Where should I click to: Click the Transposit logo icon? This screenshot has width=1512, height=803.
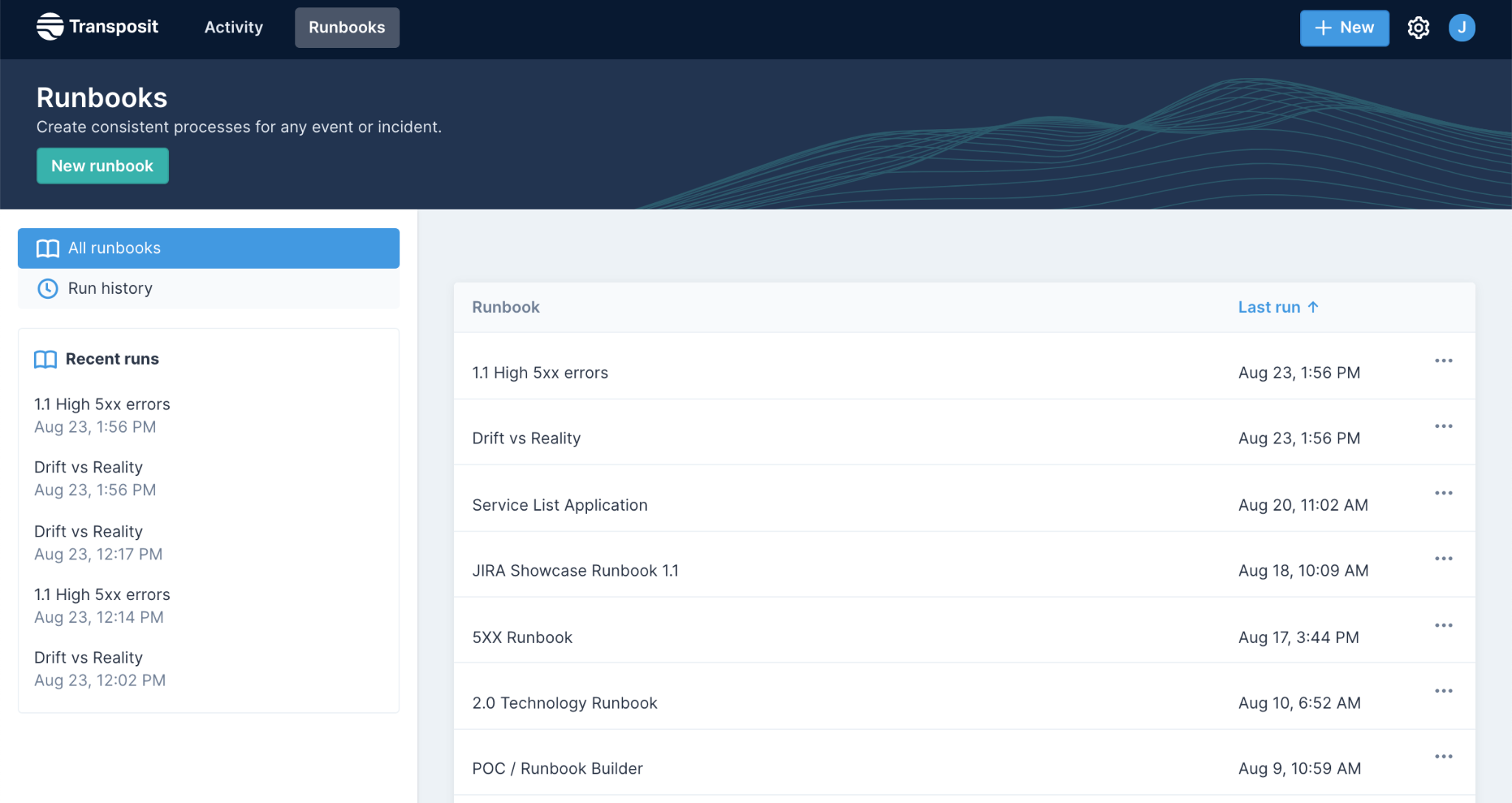coord(50,27)
